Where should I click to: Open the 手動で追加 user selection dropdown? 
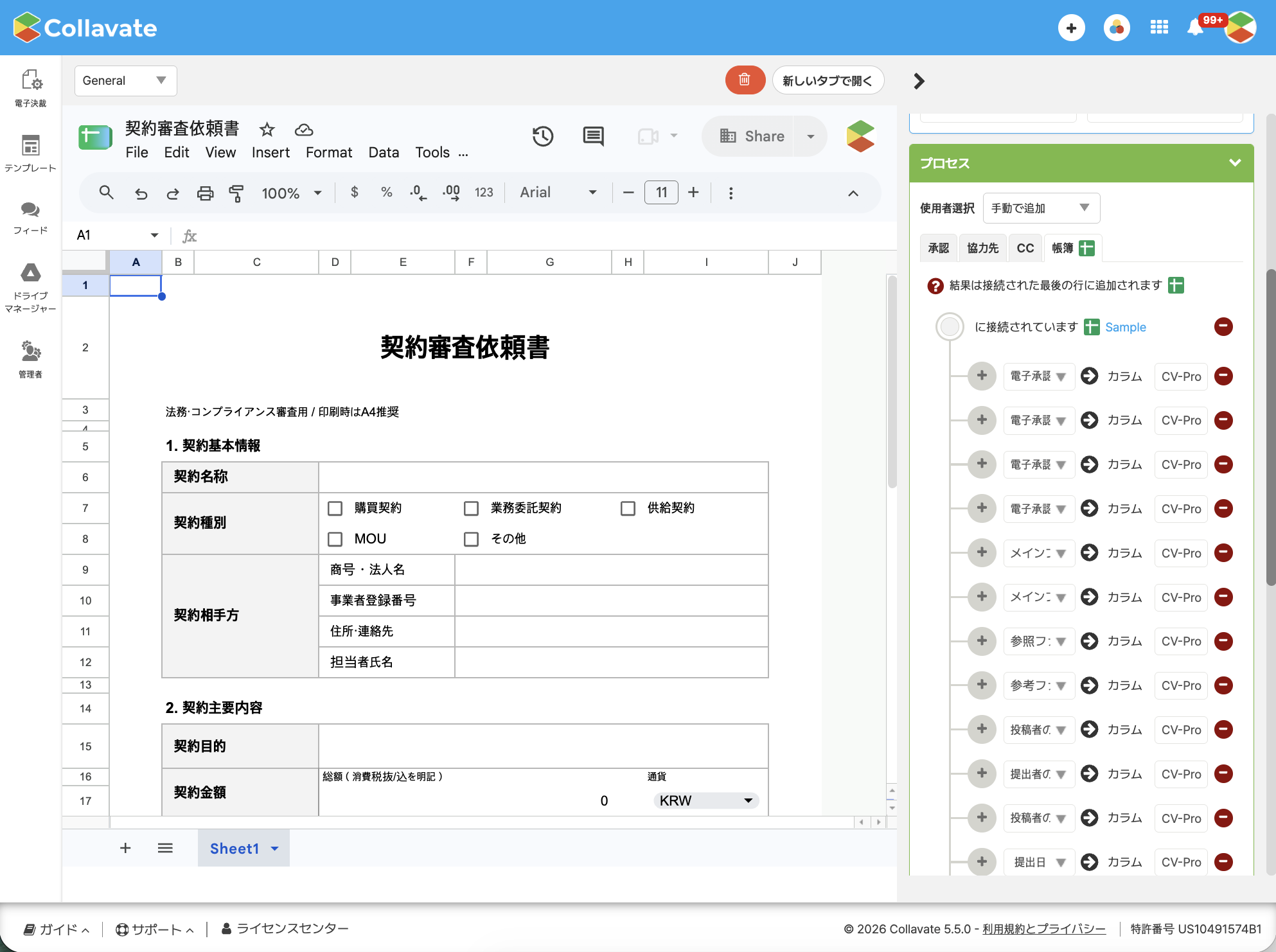click(x=1041, y=207)
